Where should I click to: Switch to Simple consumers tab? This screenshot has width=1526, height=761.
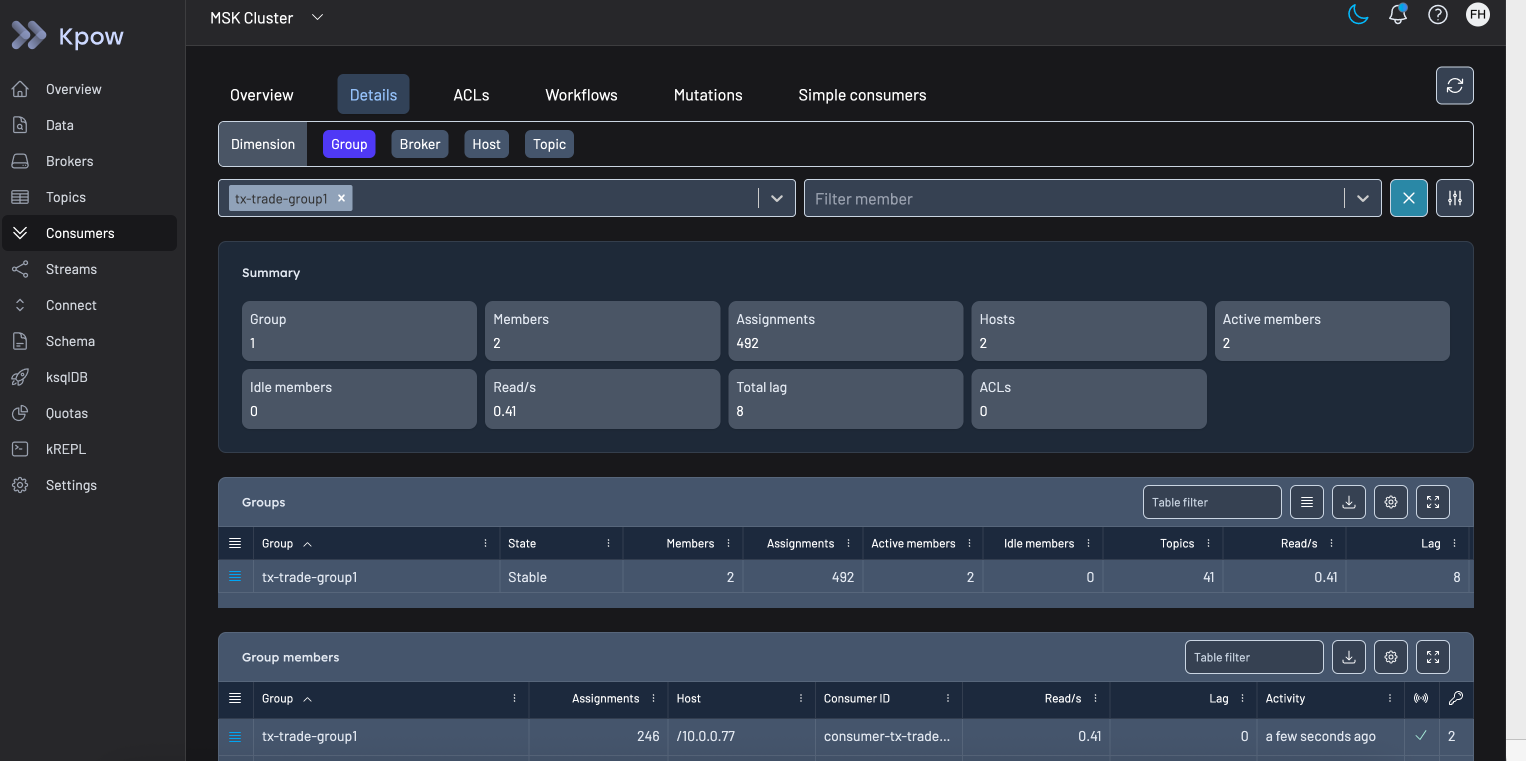click(862, 95)
